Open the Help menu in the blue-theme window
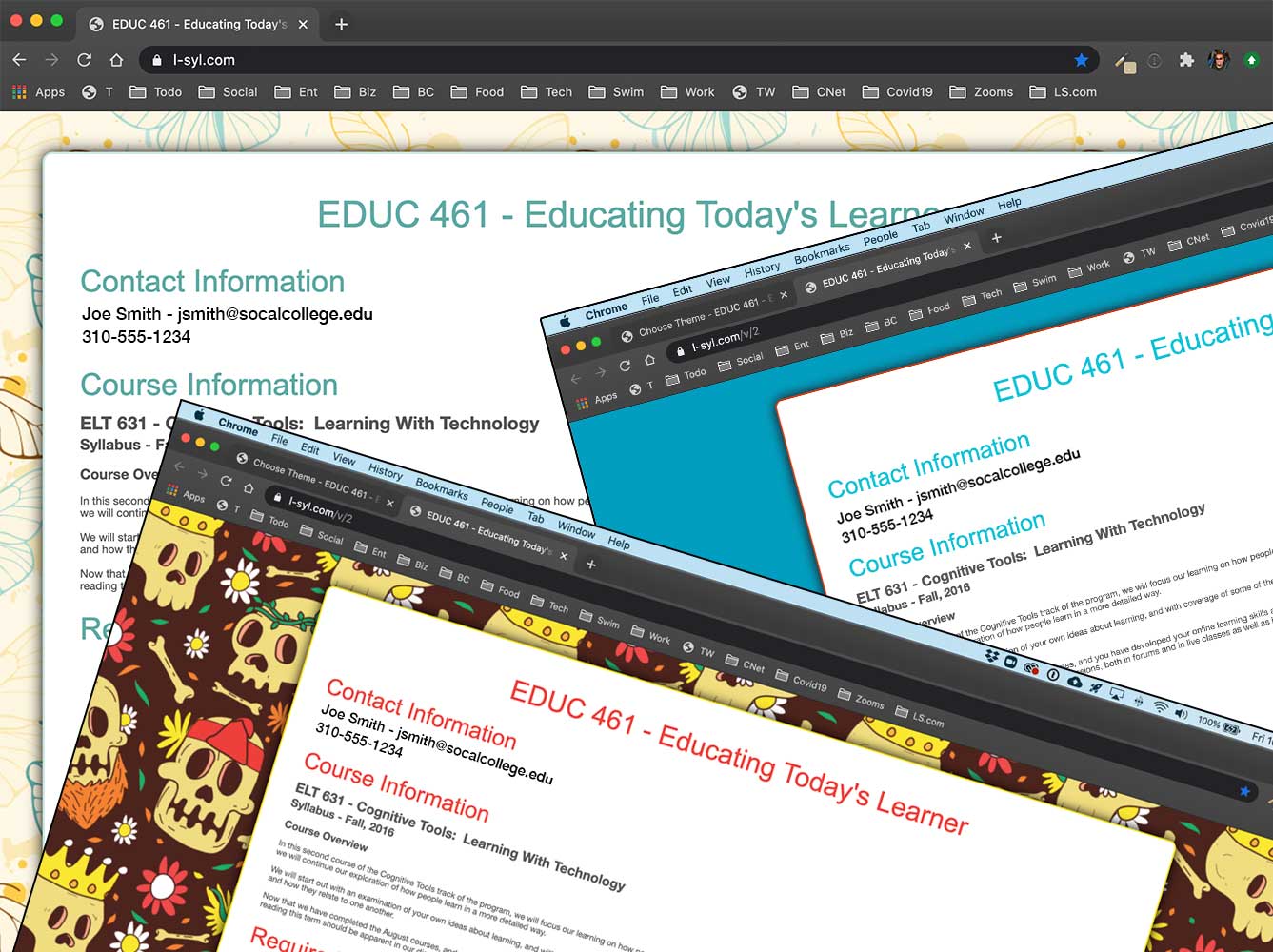 [1009, 203]
